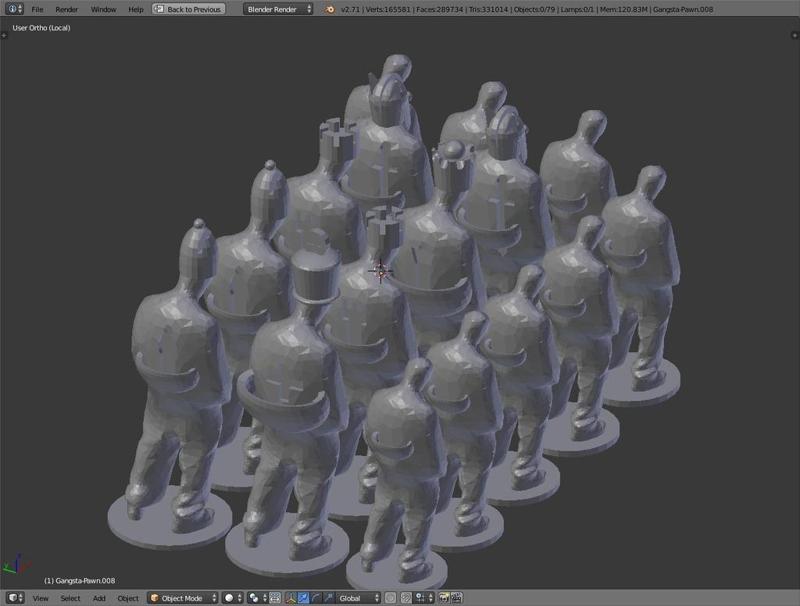Screen dimensions: 800x606
Task: Enable the rotate manipulator
Action: pos(316,598)
